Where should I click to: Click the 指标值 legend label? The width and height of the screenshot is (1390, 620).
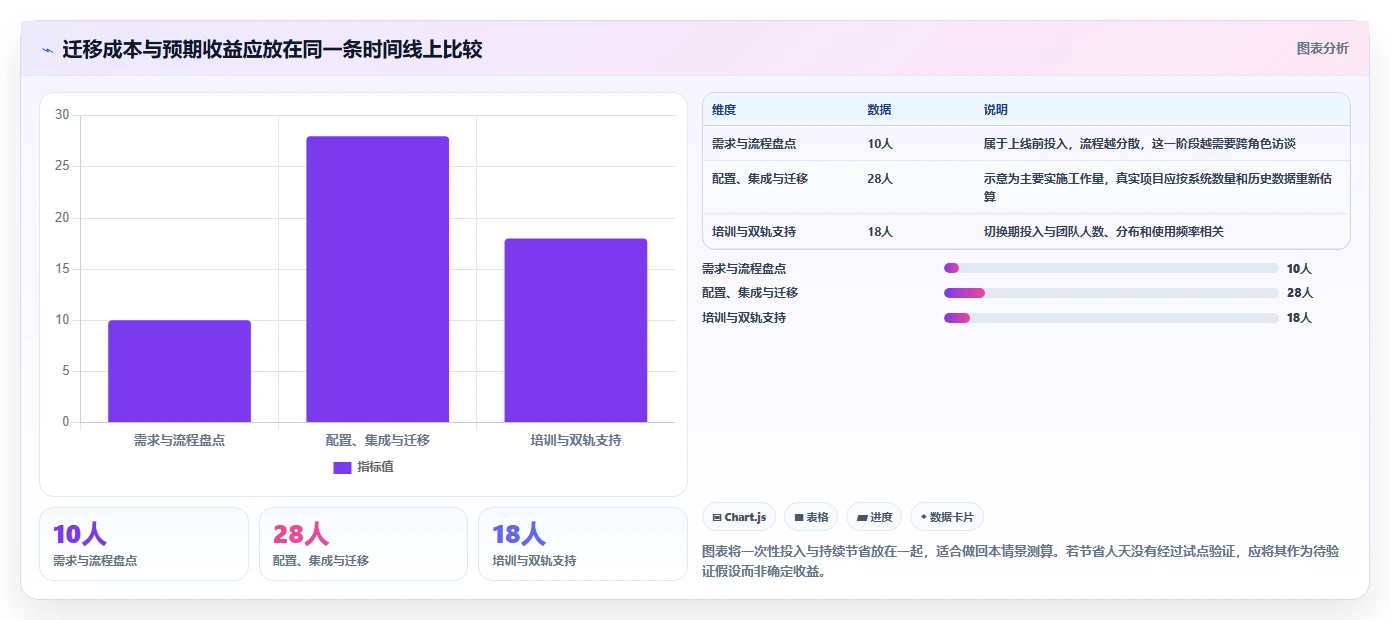point(375,467)
